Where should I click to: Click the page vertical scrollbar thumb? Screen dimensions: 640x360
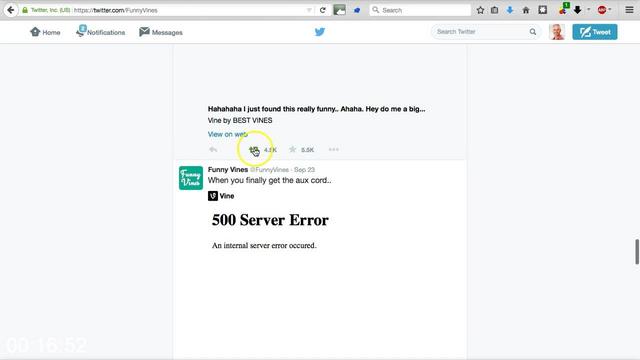[637, 252]
